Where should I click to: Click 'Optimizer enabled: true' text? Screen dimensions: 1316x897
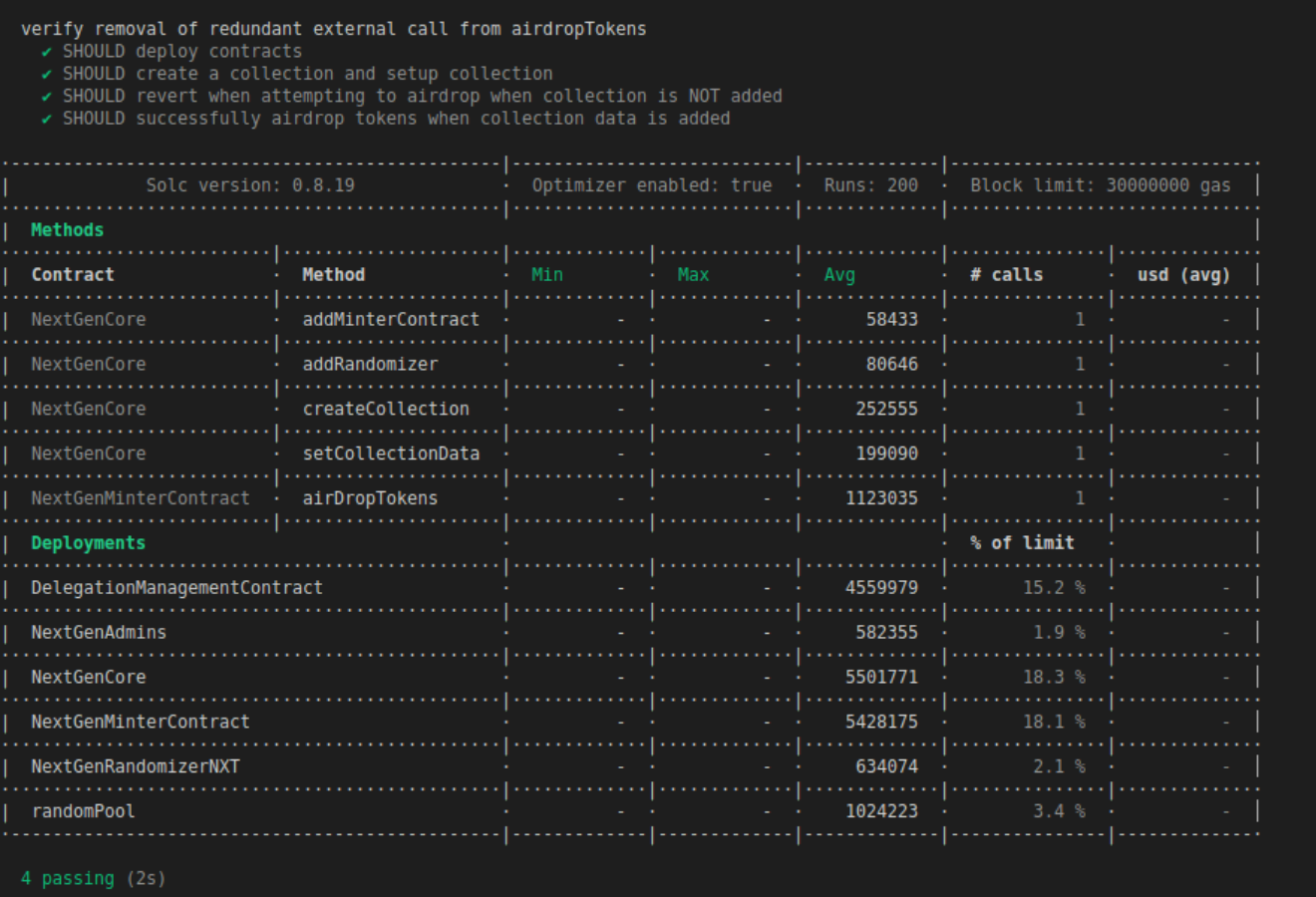pyautogui.click(x=652, y=185)
